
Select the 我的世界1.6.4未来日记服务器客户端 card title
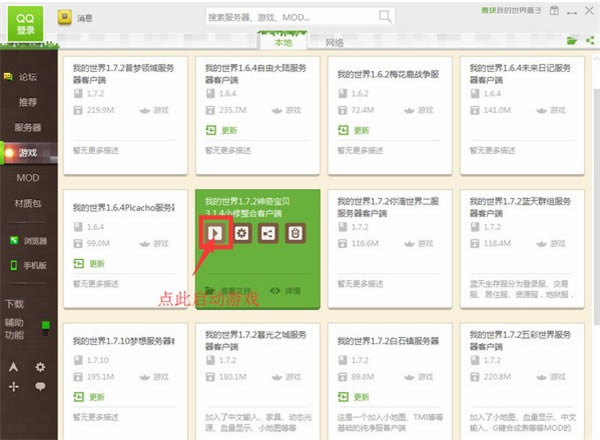pos(520,74)
